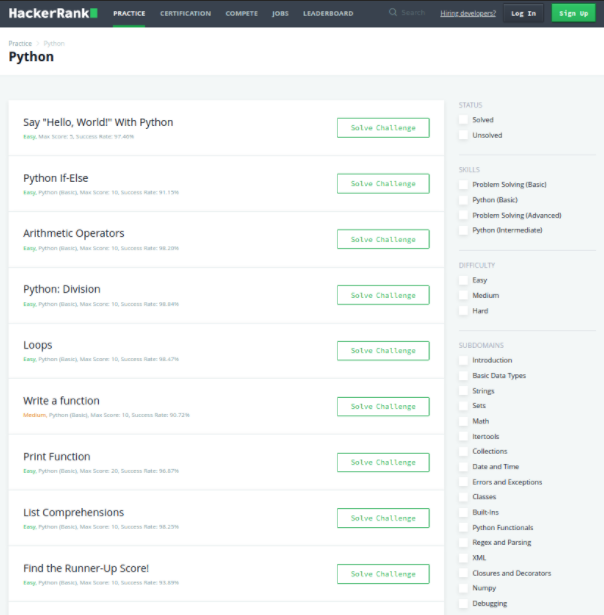Tick the Introduction subdomain checkbox
This screenshot has height=615, width=604.
(464, 360)
